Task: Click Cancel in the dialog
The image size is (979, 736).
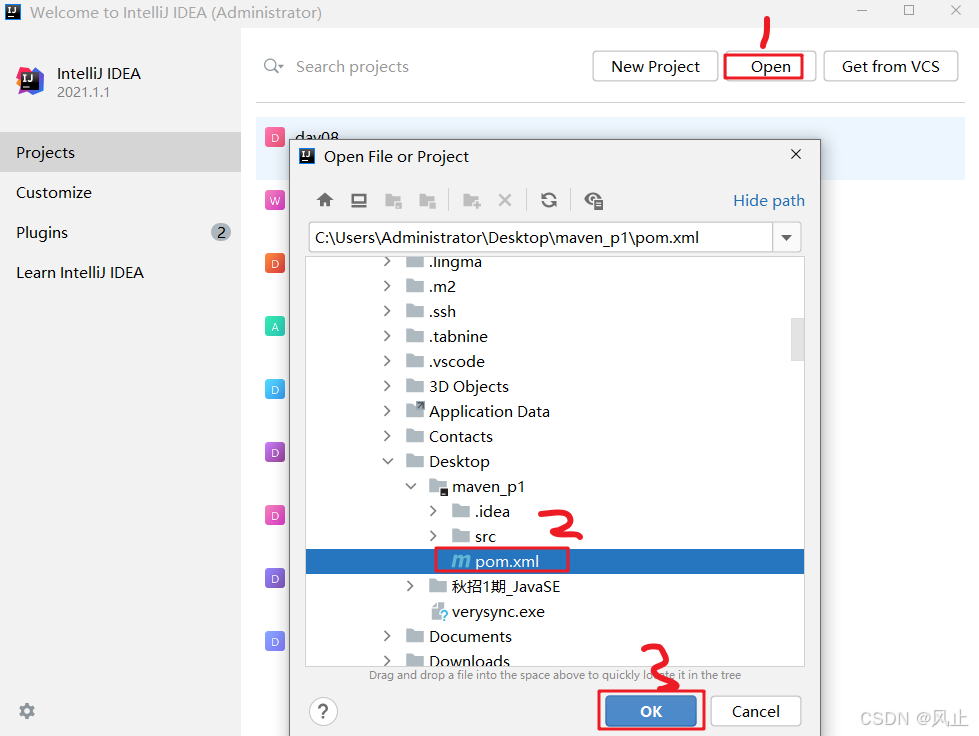Action: (x=755, y=711)
